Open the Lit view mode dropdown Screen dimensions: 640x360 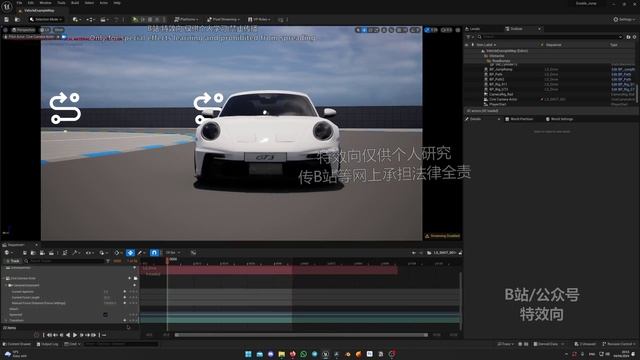pyautogui.click(x=44, y=30)
